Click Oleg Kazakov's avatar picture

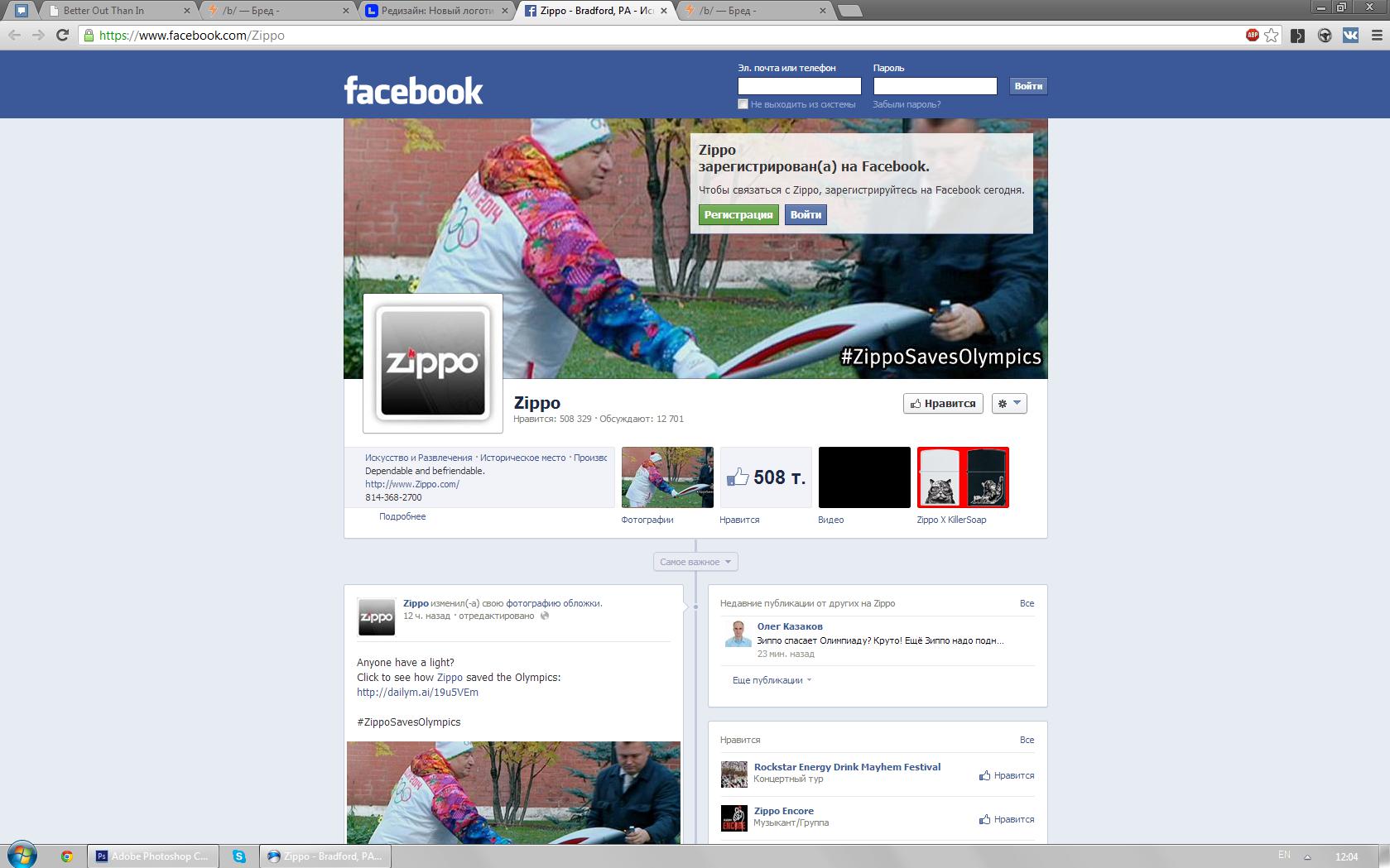click(737, 634)
